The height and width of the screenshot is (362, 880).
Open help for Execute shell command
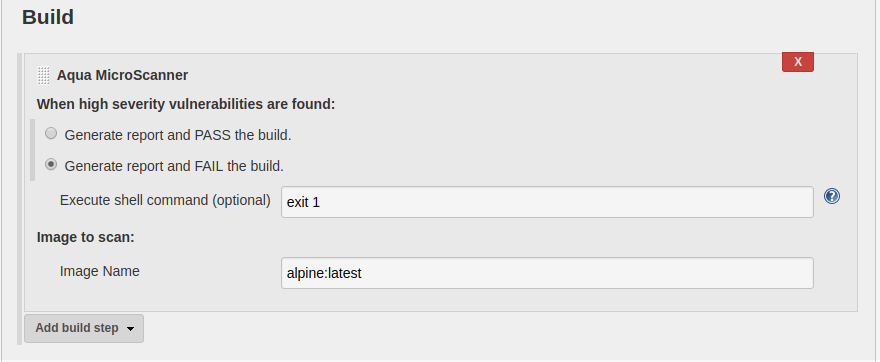pyautogui.click(x=832, y=196)
